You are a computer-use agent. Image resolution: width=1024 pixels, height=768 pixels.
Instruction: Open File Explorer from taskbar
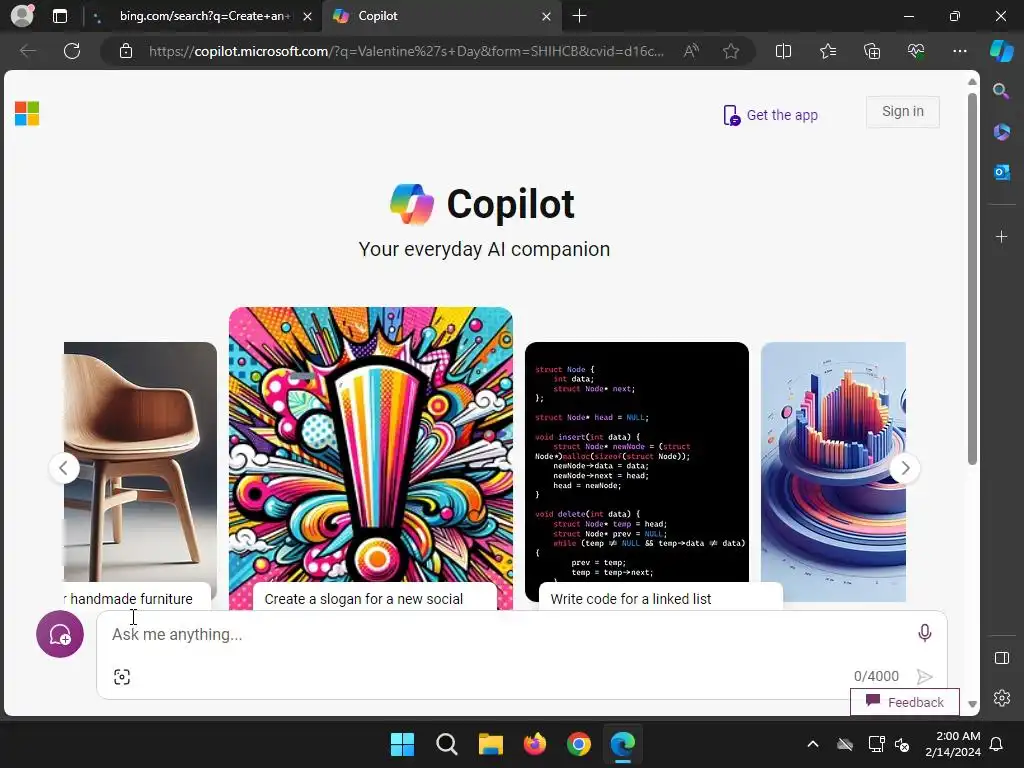pos(490,744)
